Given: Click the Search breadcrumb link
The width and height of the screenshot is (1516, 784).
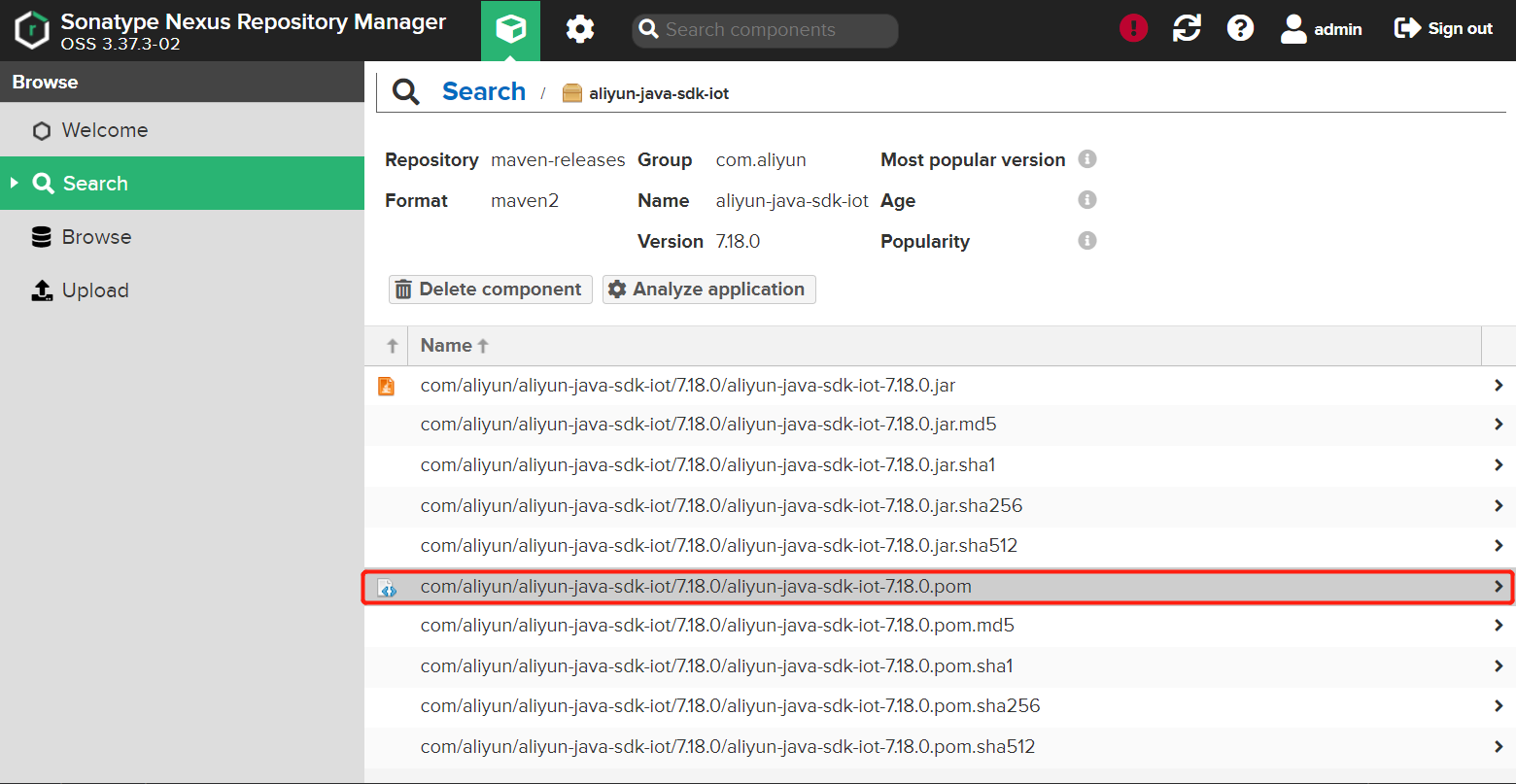Looking at the screenshot, I should [484, 91].
